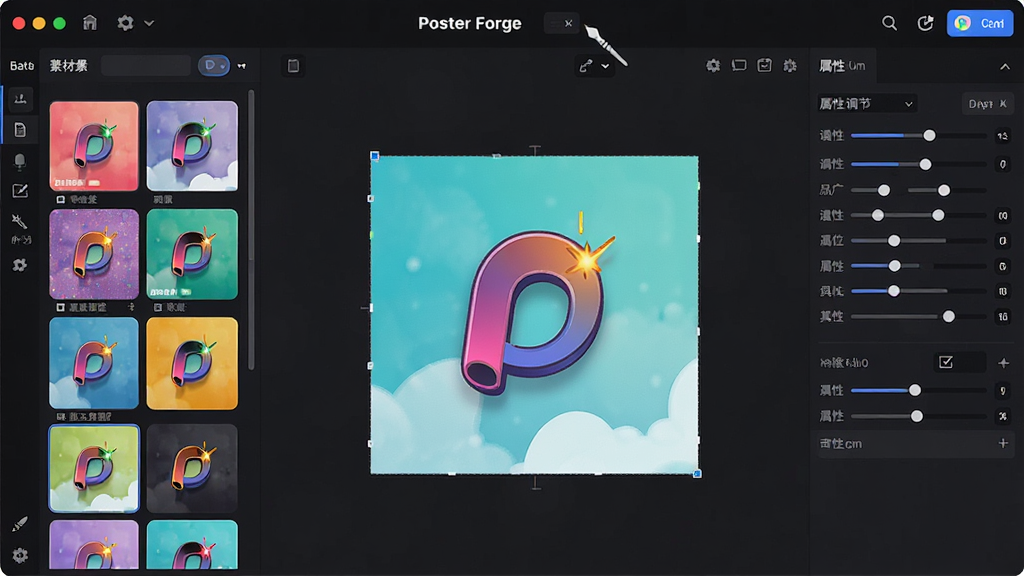
Task: Select the highlighted lime green logo thumbnail
Action: (94, 468)
